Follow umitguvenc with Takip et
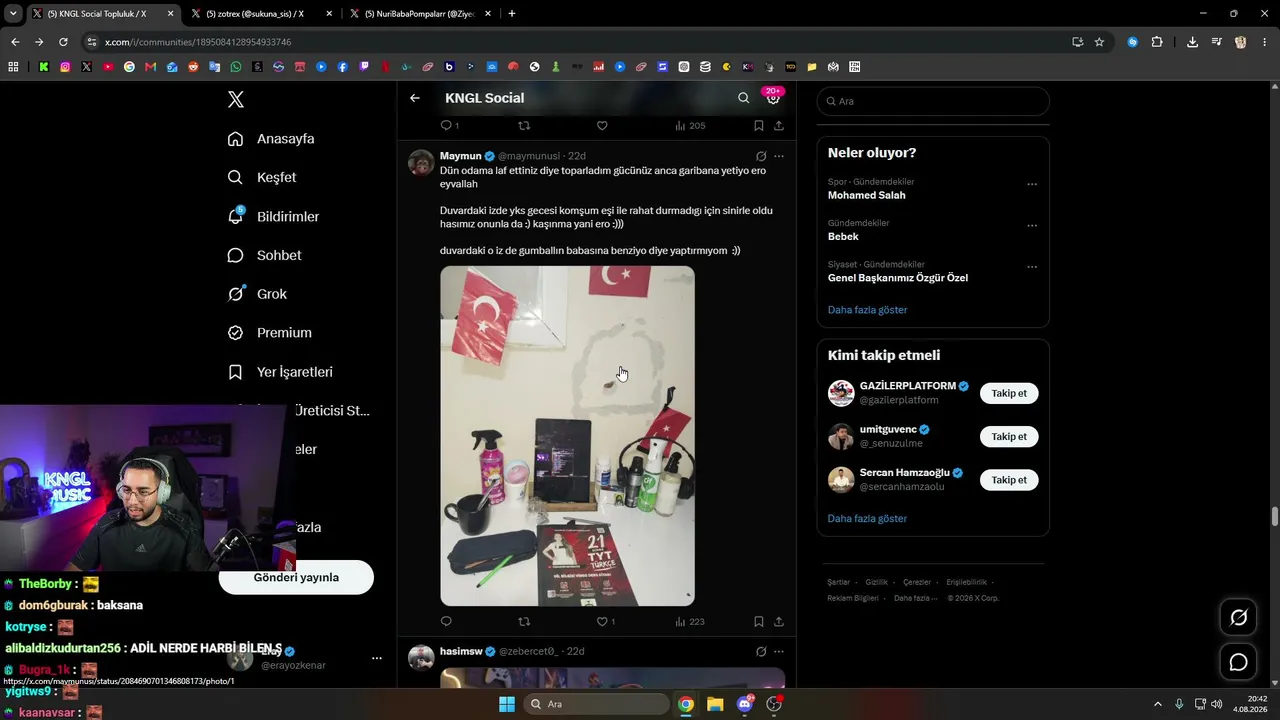Screen dimensions: 1280x720 [x=1009, y=437]
